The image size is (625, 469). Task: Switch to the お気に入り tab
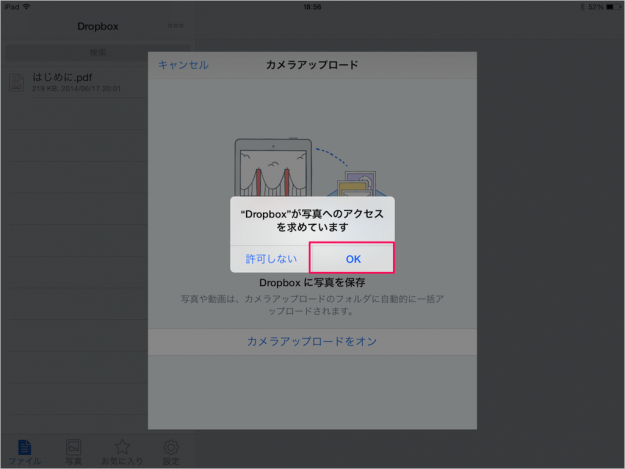pos(122,452)
